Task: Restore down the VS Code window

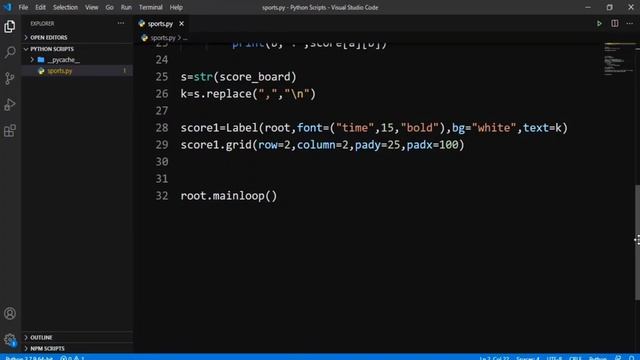Action: (609, 7)
